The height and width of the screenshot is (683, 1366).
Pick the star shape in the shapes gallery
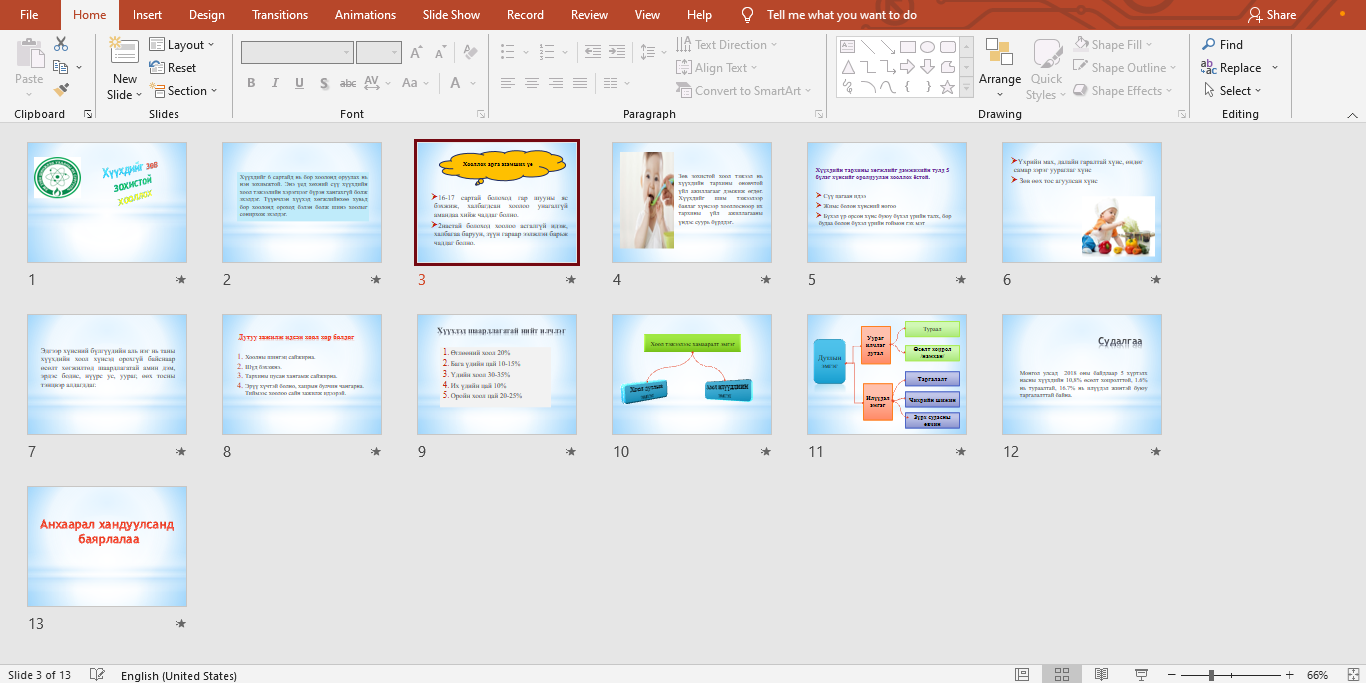tap(947, 87)
